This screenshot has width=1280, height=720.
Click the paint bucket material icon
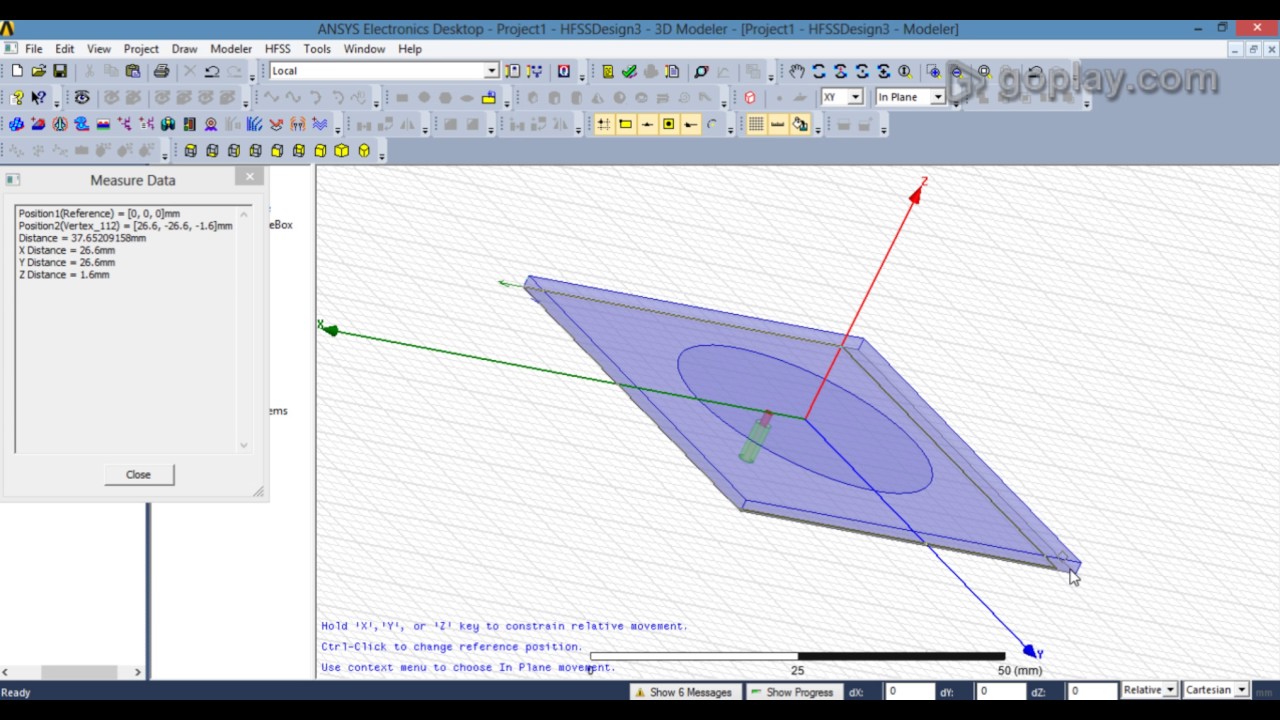[x=800, y=124]
